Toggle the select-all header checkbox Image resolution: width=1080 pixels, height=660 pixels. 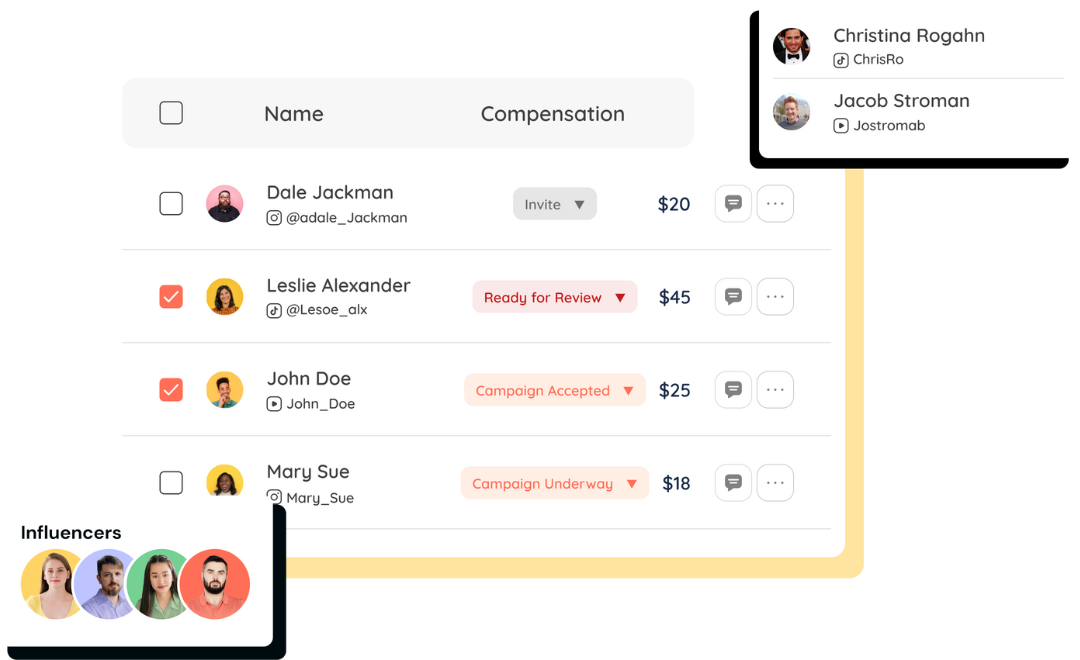171,113
